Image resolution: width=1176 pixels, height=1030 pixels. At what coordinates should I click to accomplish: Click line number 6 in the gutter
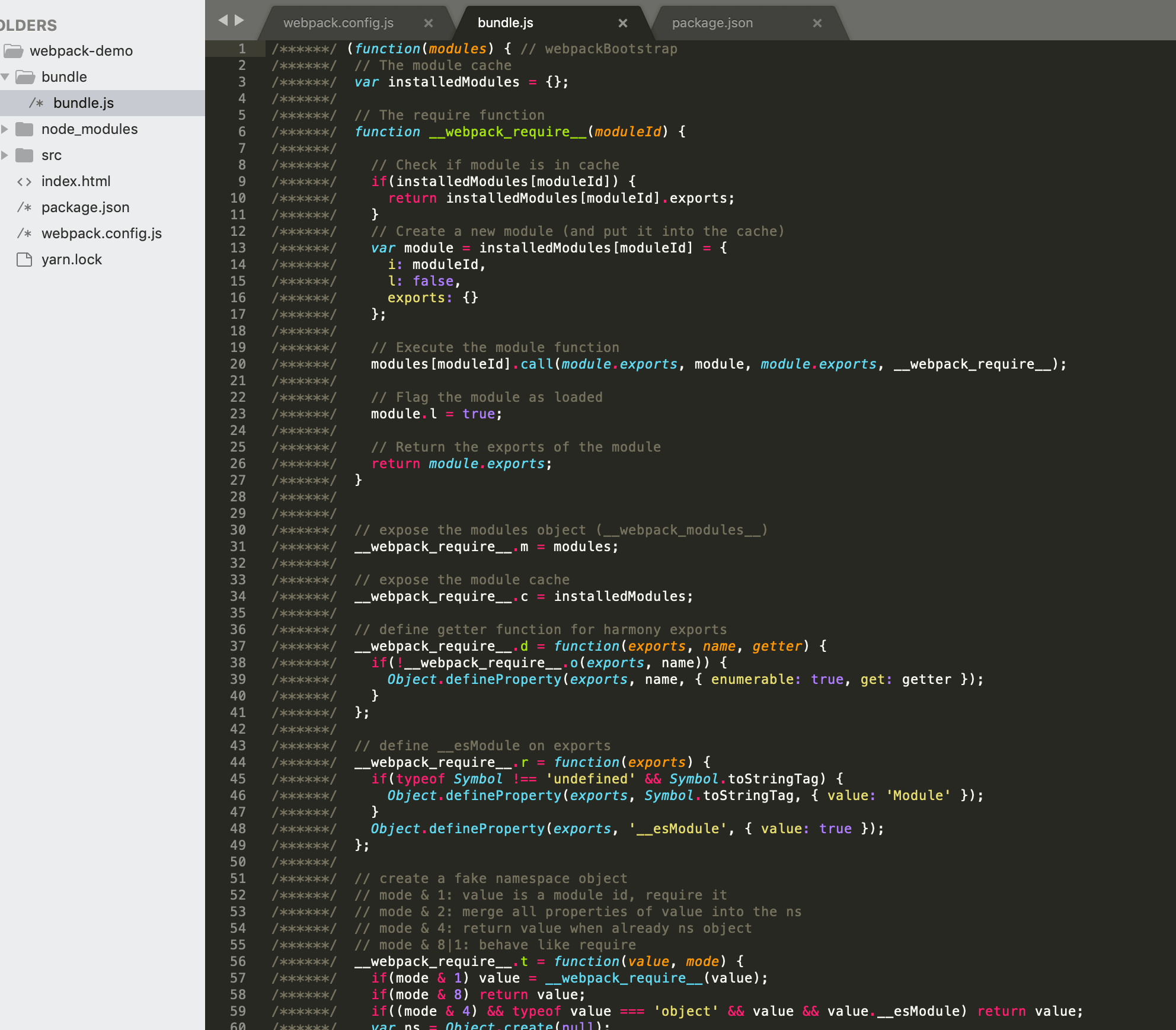(x=242, y=132)
